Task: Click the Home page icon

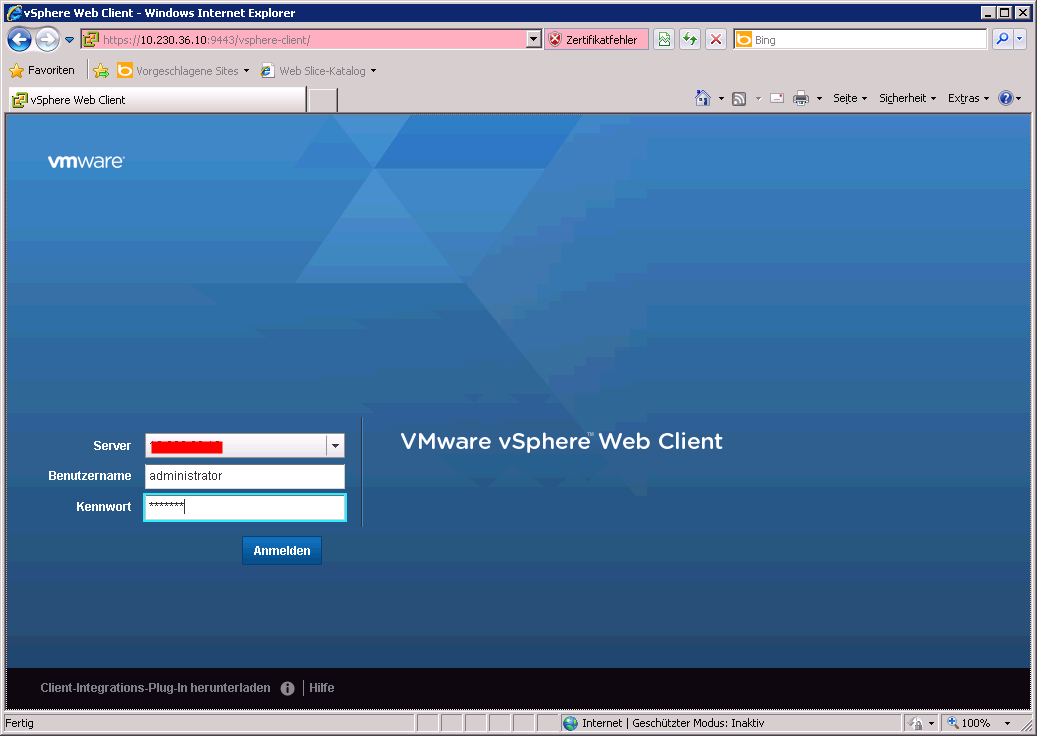Action: tap(703, 98)
